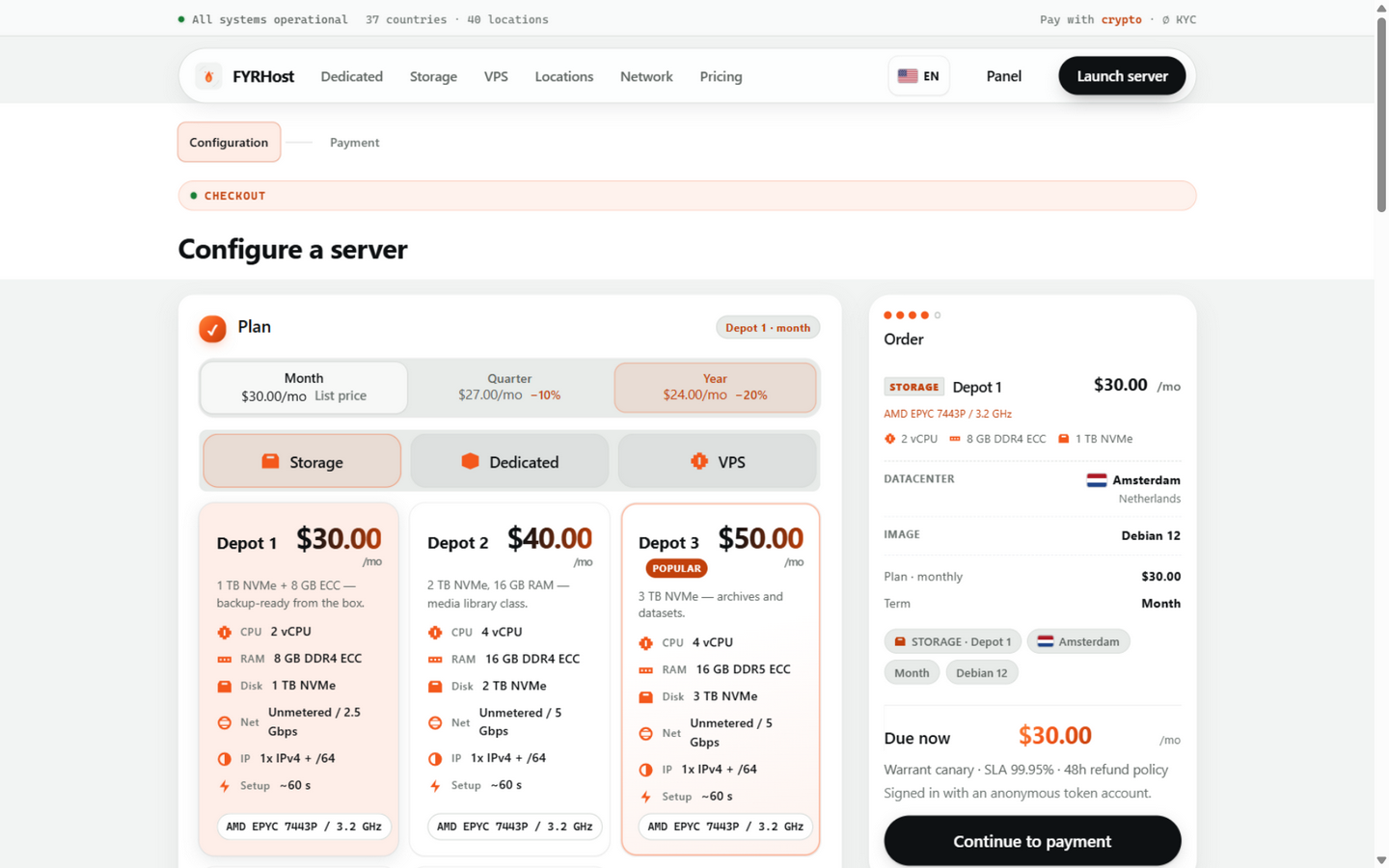Click the RAM icon in the Depot 1 card
Viewport: 1389px width, 868px height.
[x=225, y=660]
